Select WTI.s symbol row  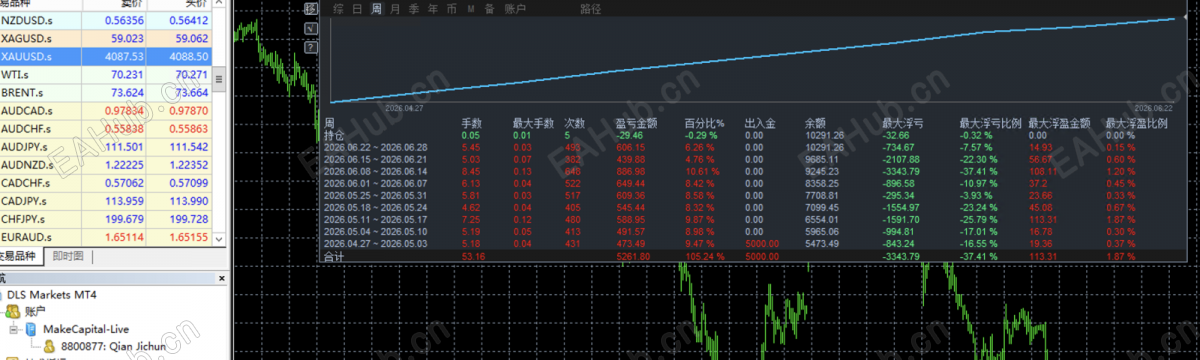pos(106,76)
